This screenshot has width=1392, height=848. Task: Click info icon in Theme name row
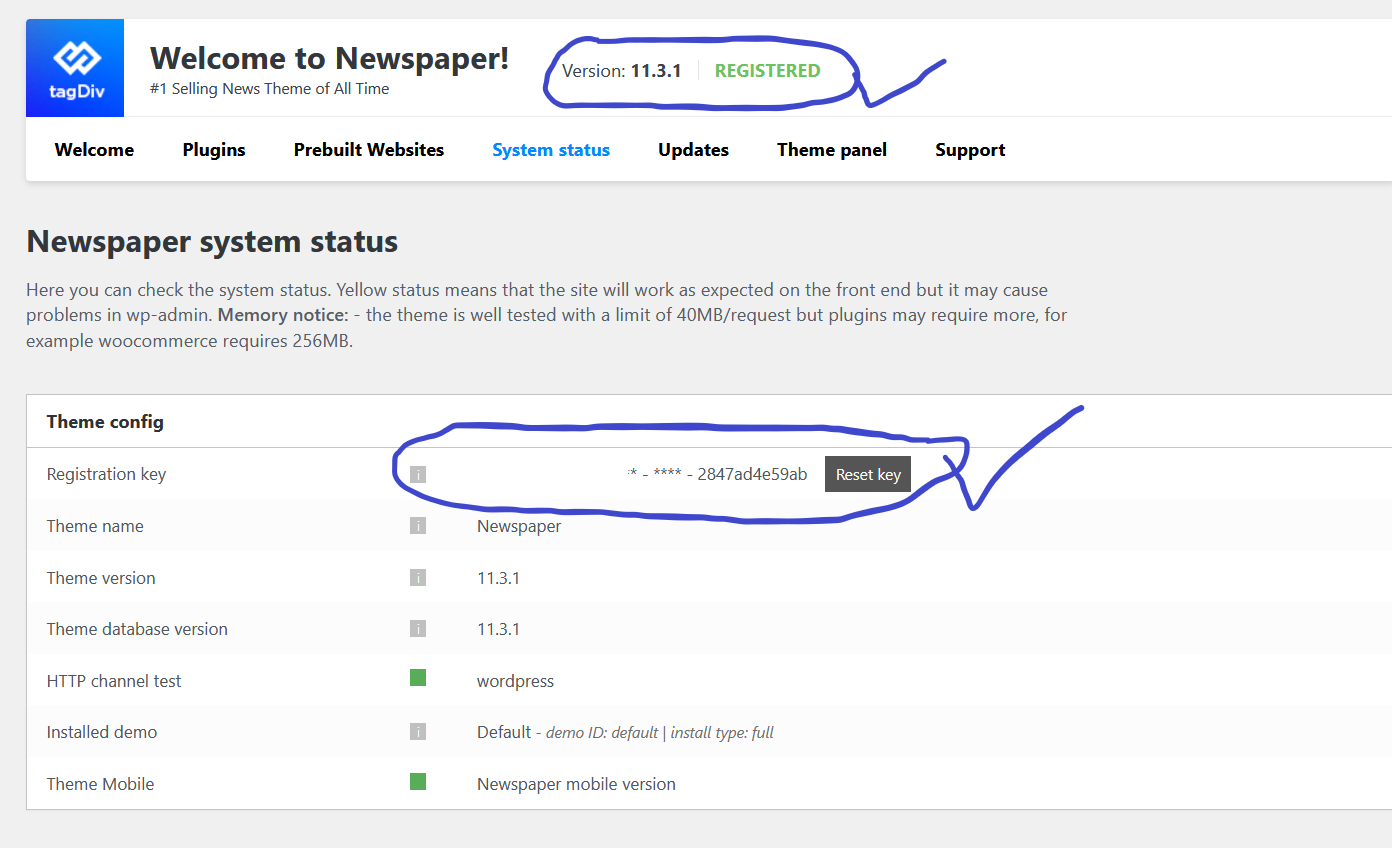click(x=418, y=526)
